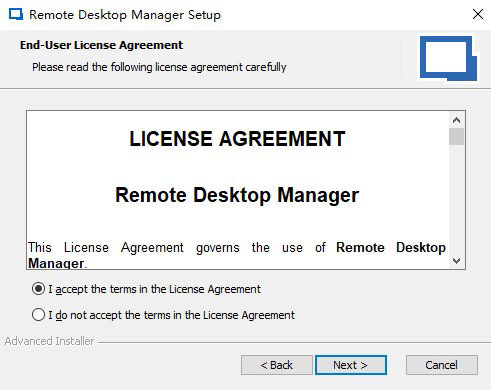Click the scrollbar track below the thumb

456,199
